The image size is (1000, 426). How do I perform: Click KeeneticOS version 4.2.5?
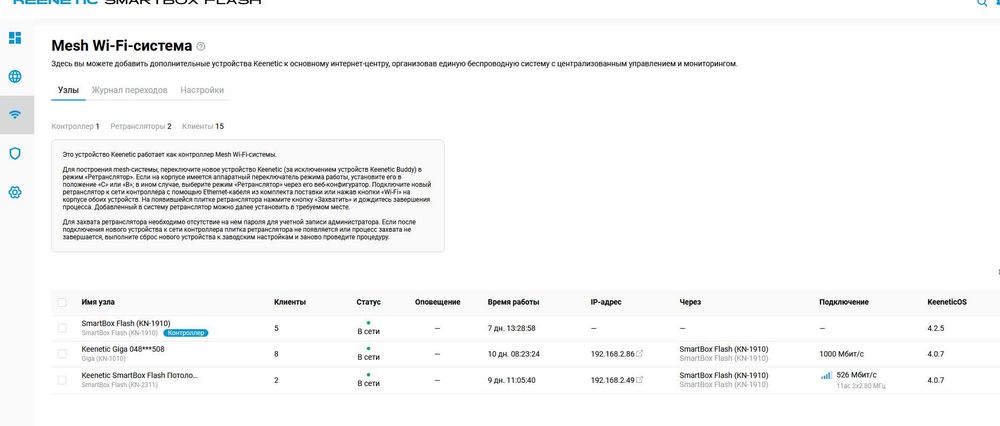[x=936, y=328]
